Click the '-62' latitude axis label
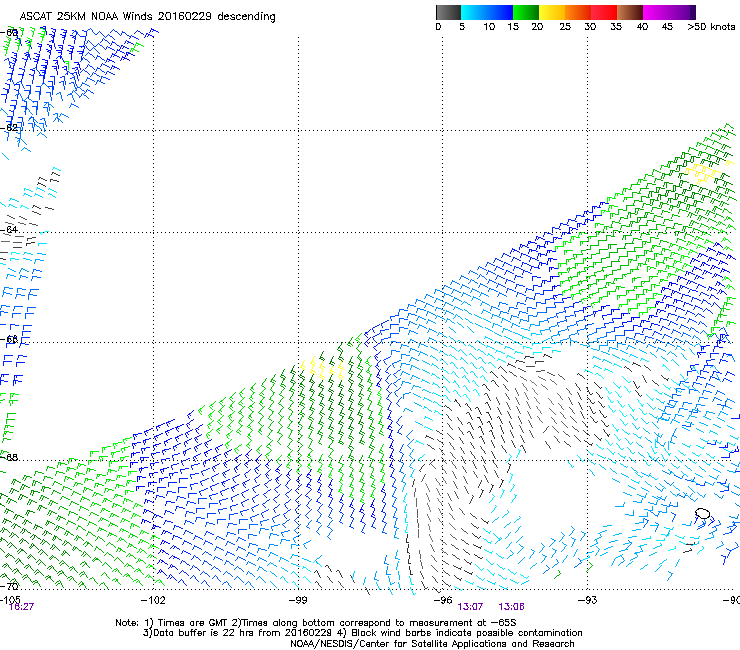 (9, 127)
